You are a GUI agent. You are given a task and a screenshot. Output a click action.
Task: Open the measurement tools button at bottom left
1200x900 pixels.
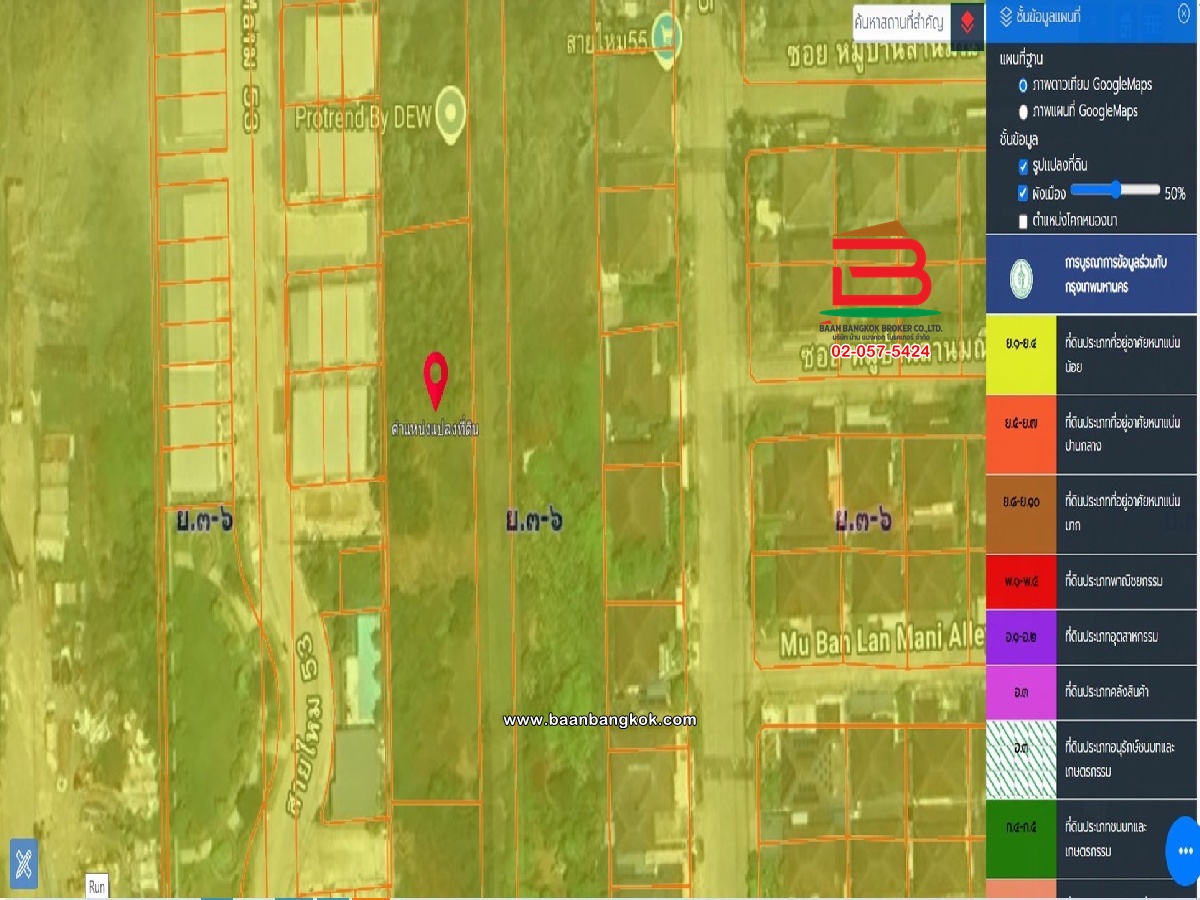[x=23, y=862]
